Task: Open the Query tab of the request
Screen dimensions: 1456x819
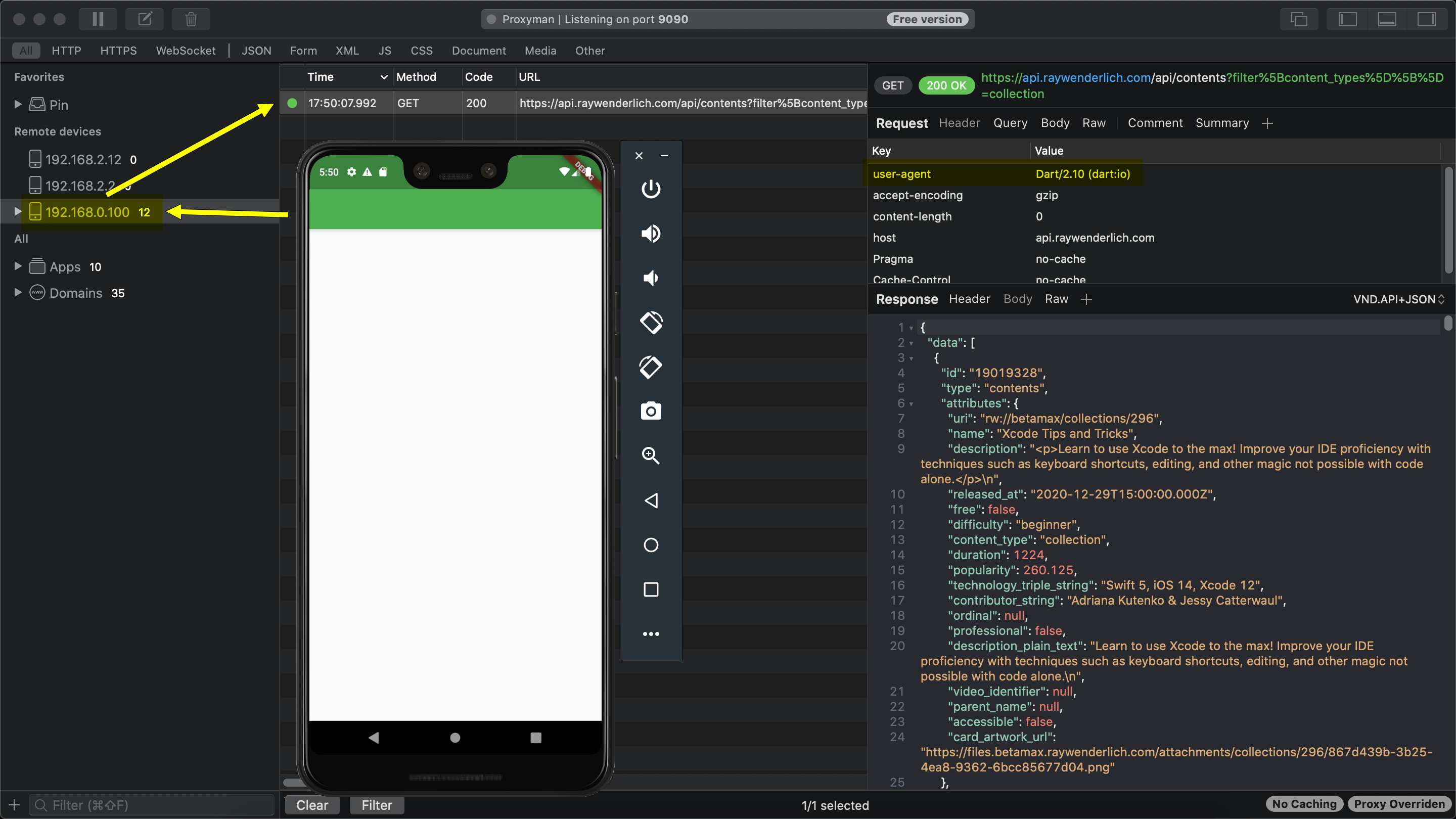Action: [x=1011, y=123]
